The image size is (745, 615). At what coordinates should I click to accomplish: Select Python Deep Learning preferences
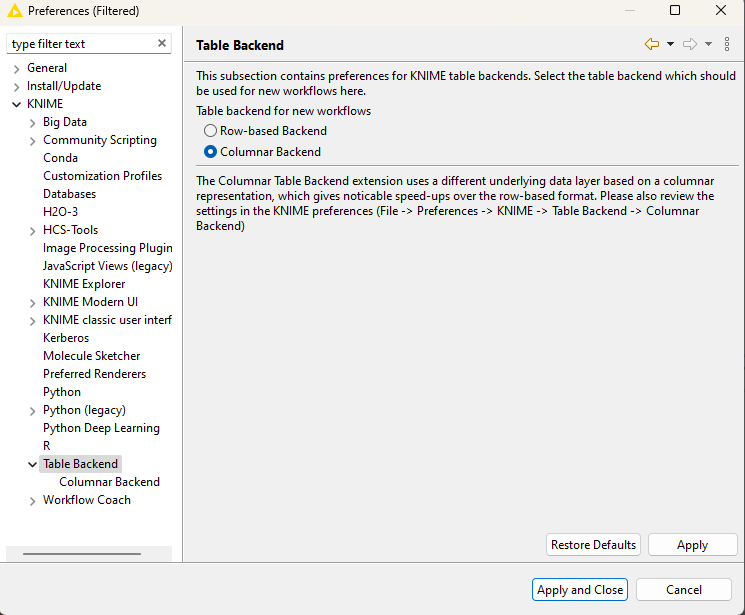coord(101,428)
